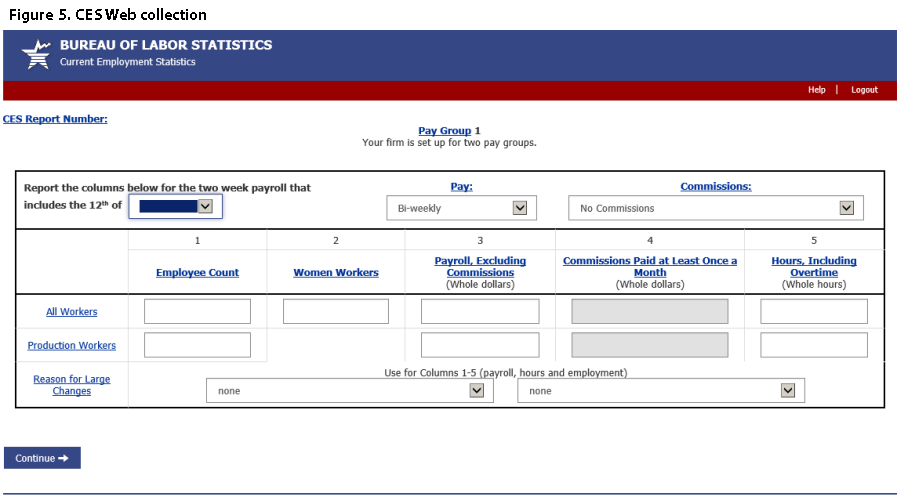This screenshot has height=496, width=900.
Task: Focus the All Workers Payroll field
Action: [x=480, y=311]
